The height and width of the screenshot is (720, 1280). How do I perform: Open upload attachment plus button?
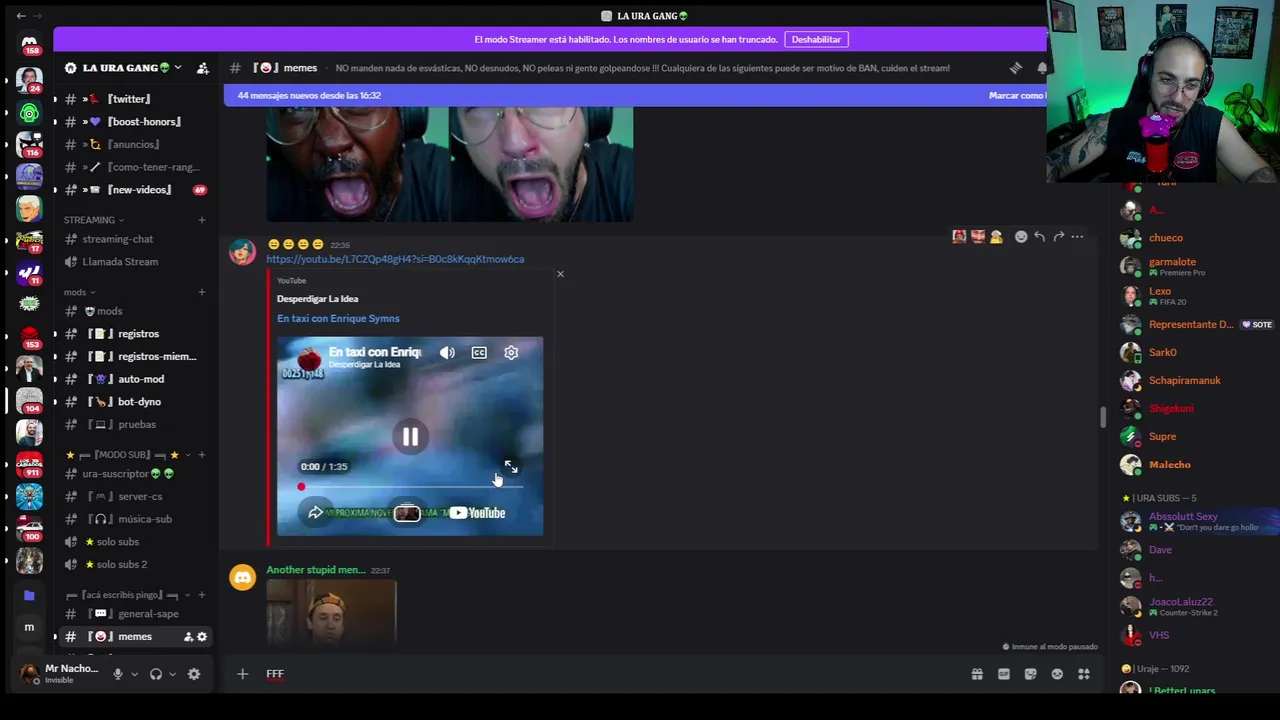(x=242, y=674)
